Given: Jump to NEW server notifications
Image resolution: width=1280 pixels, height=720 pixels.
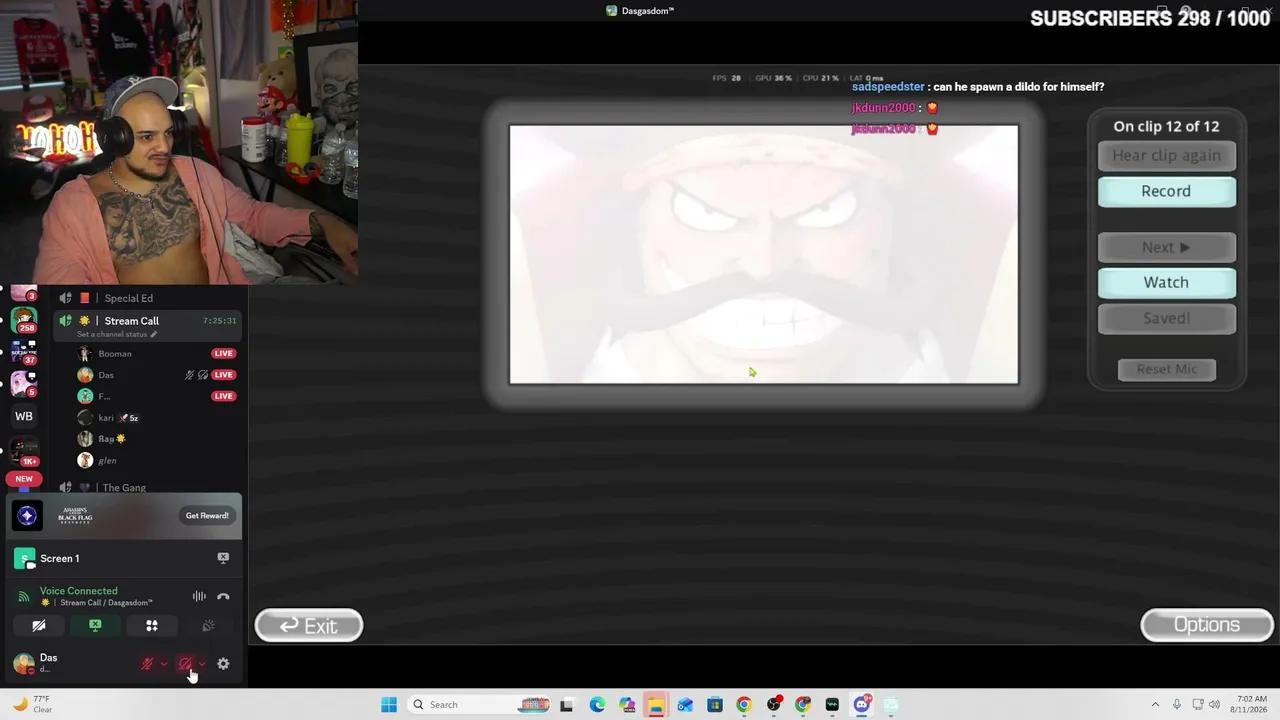Looking at the screenshot, I should [24, 479].
